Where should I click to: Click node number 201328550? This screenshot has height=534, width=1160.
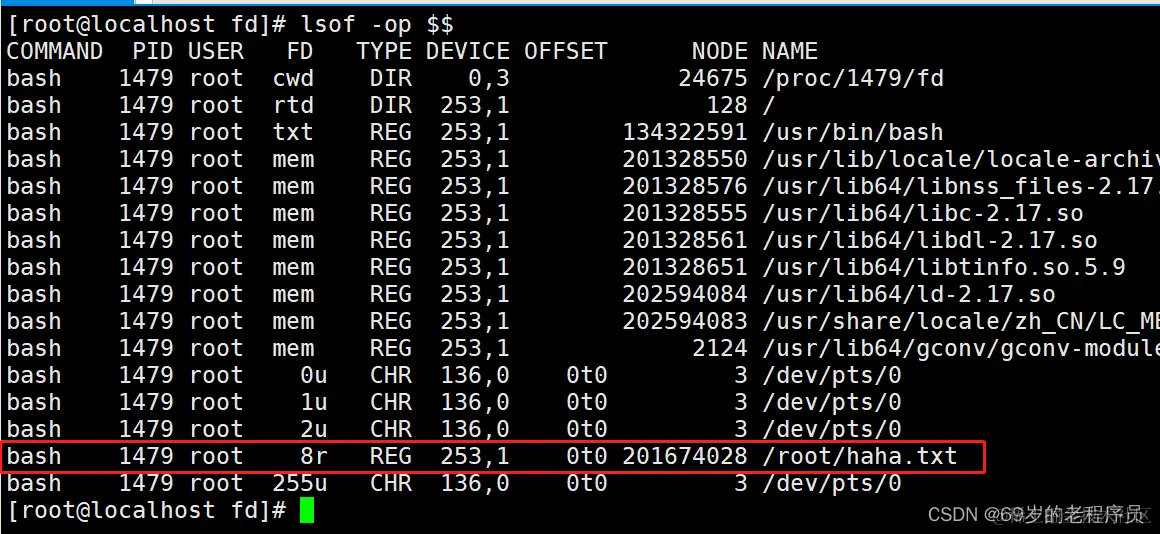tap(684, 159)
